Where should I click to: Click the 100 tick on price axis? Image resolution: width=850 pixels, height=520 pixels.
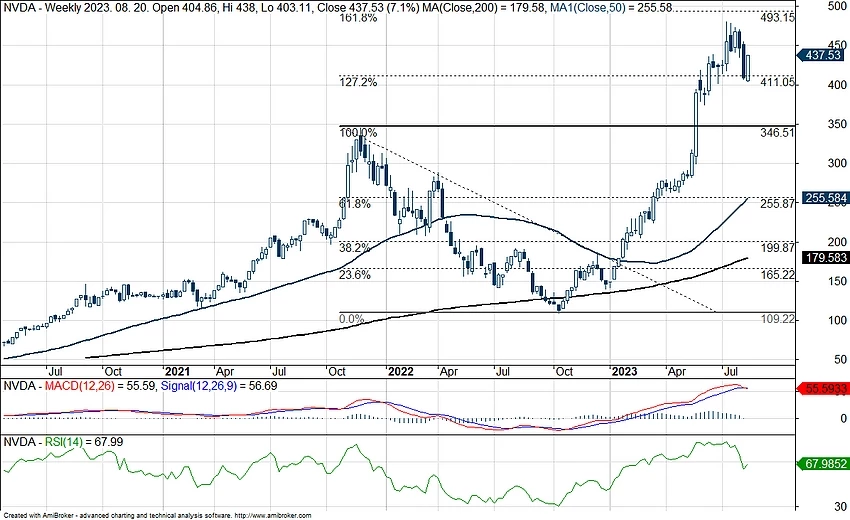(x=837, y=320)
